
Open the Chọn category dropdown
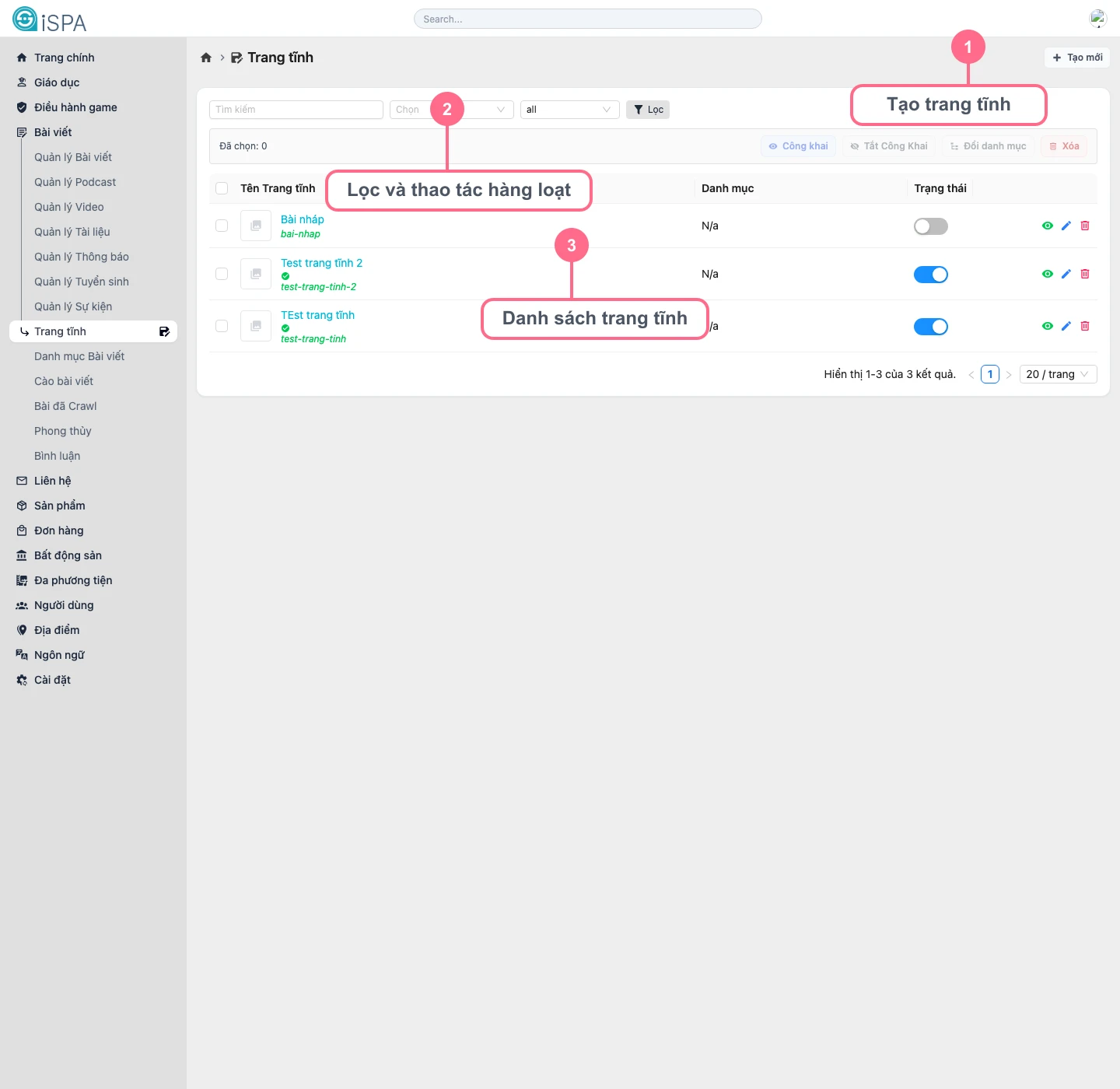point(451,110)
